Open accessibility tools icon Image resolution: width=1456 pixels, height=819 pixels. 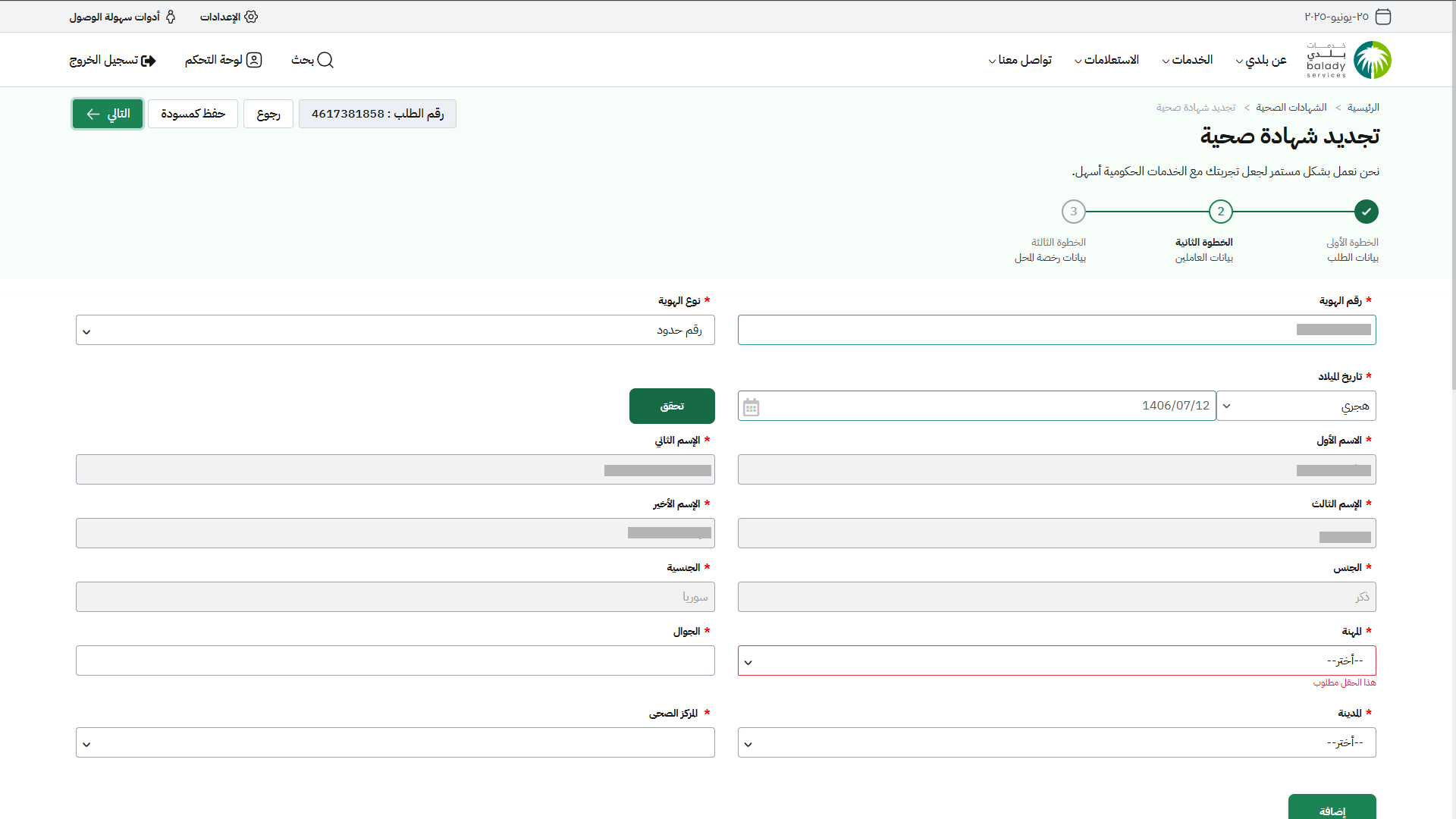(171, 17)
